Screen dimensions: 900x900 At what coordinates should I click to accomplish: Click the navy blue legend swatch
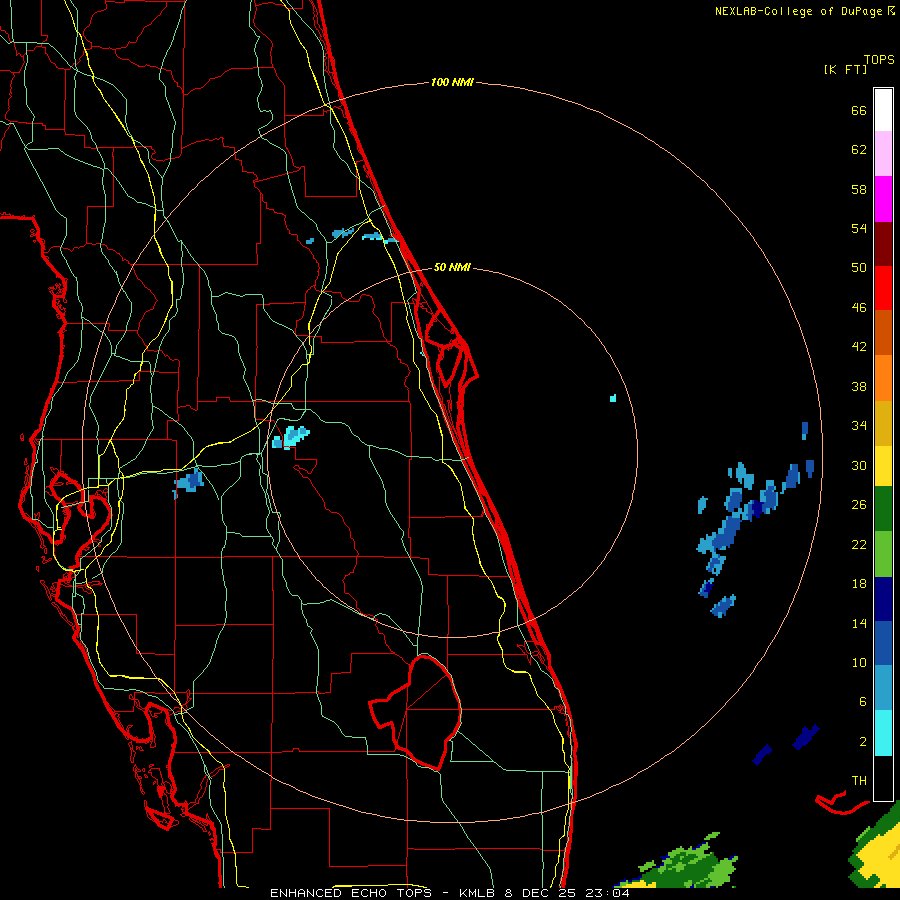[x=883, y=599]
